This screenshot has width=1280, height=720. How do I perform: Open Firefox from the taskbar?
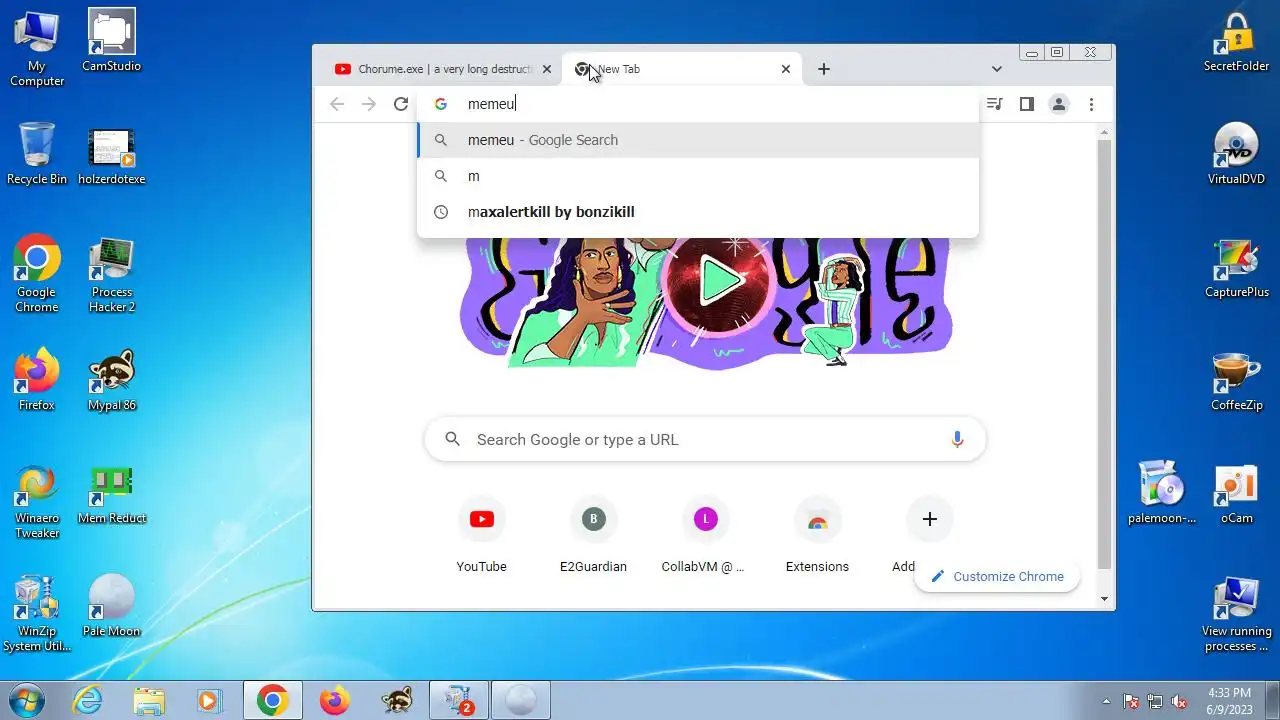coord(335,701)
